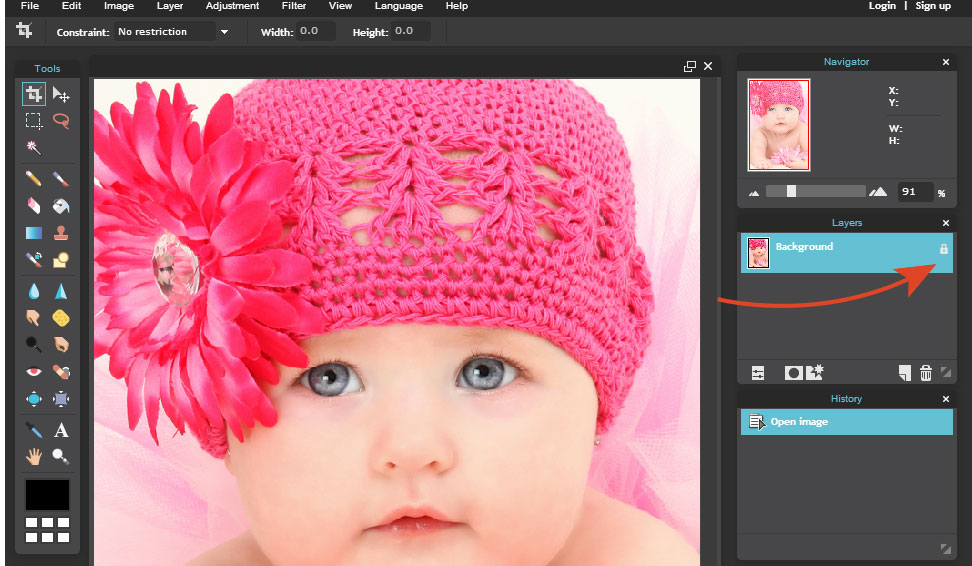Add a layer mask
The image size is (972, 566).
793,373
